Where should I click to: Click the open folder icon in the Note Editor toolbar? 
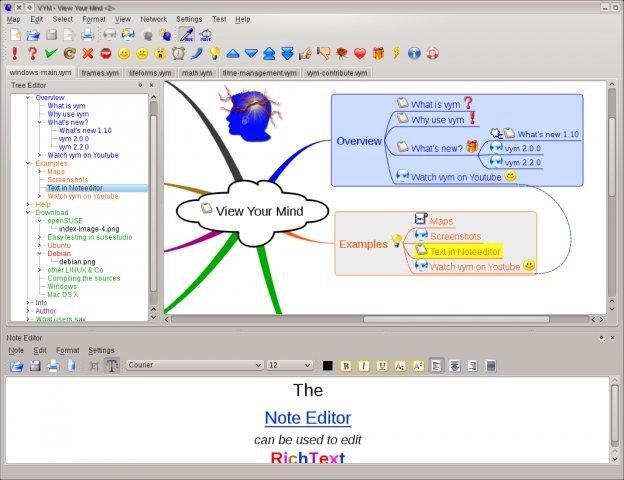pyautogui.click(x=17, y=366)
